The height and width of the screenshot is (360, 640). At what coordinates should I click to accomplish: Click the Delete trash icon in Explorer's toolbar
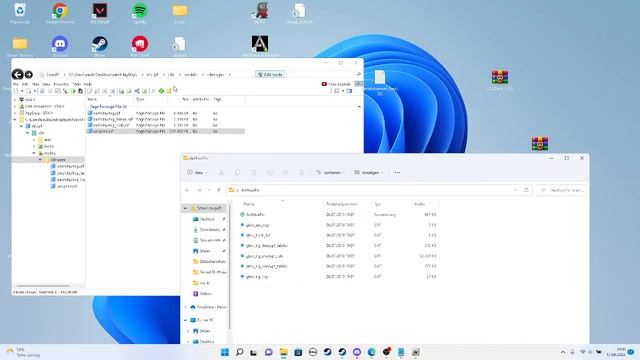click(301, 173)
